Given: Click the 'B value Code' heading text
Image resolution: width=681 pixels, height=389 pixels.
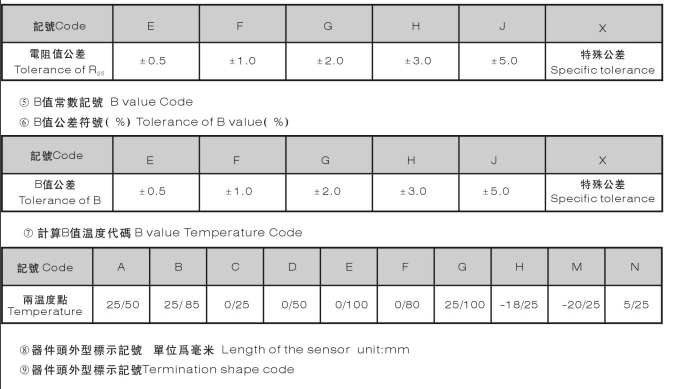Looking at the screenshot, I should [x=152, y=102].
